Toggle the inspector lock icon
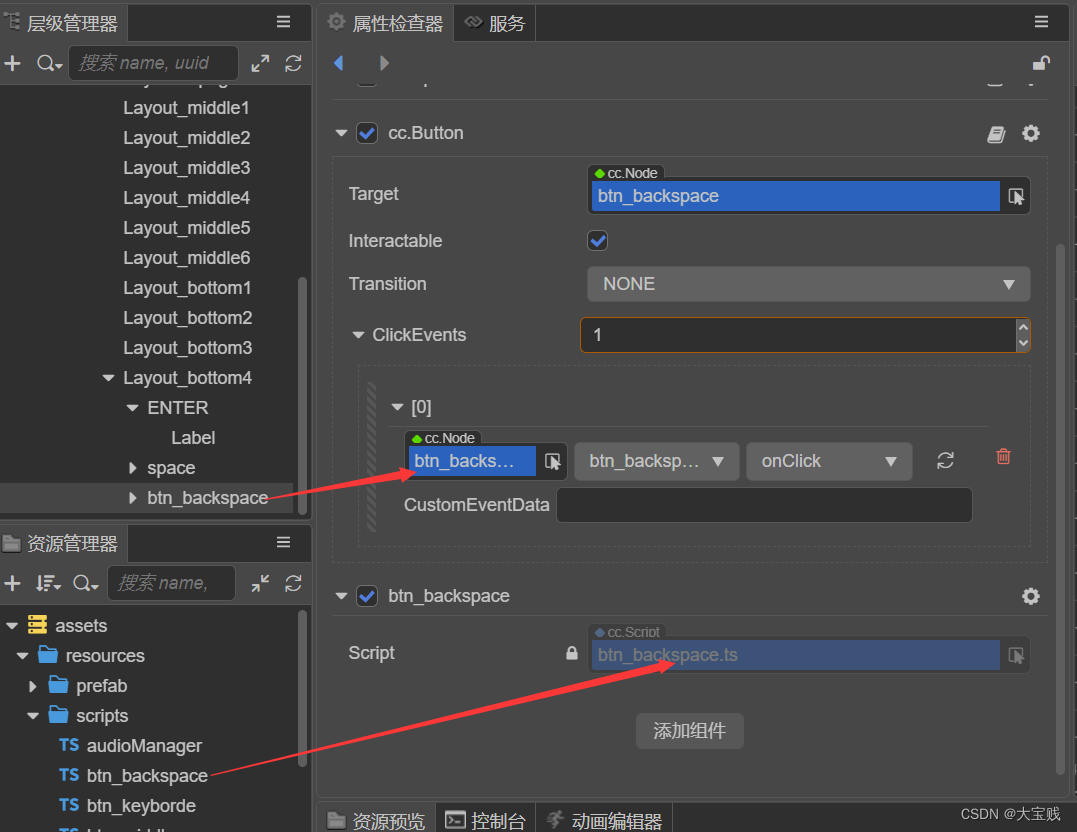The image size is (1077, 832). pyautogui.click(x=1041, y=63)
